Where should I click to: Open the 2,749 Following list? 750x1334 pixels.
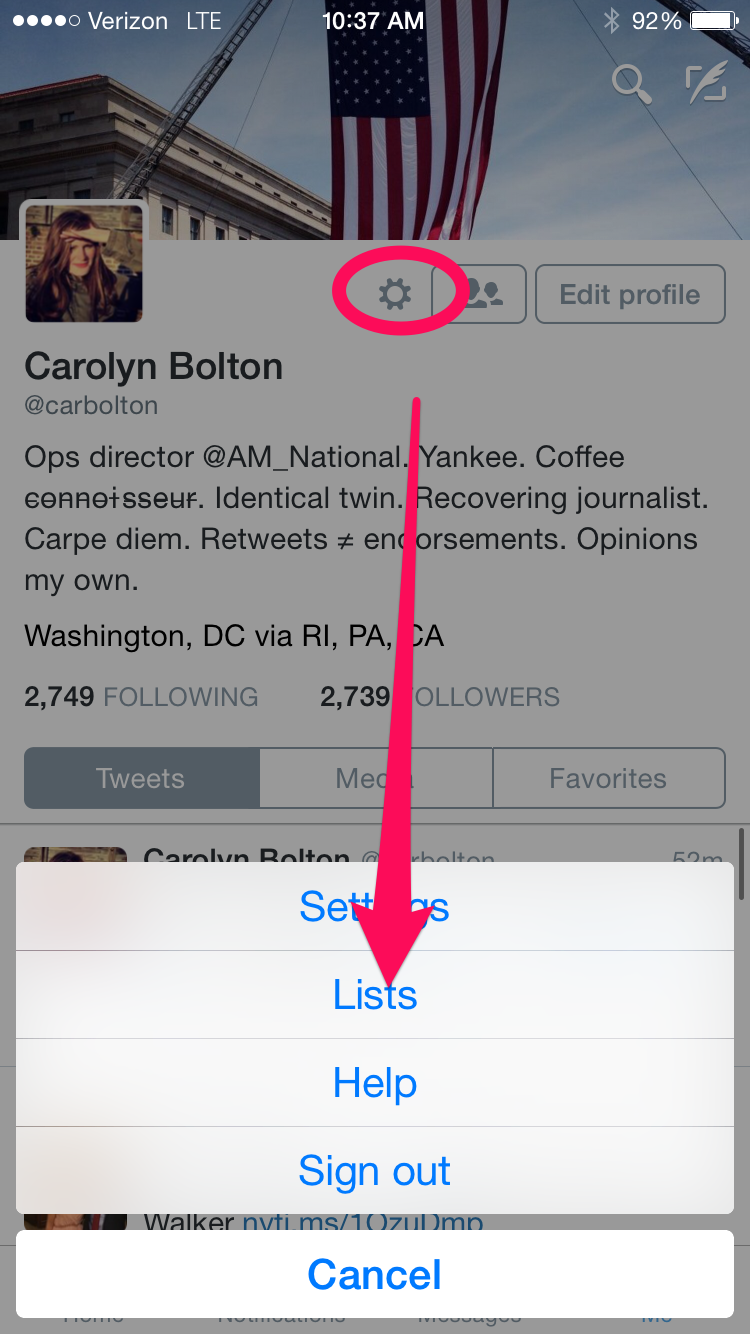141,697
